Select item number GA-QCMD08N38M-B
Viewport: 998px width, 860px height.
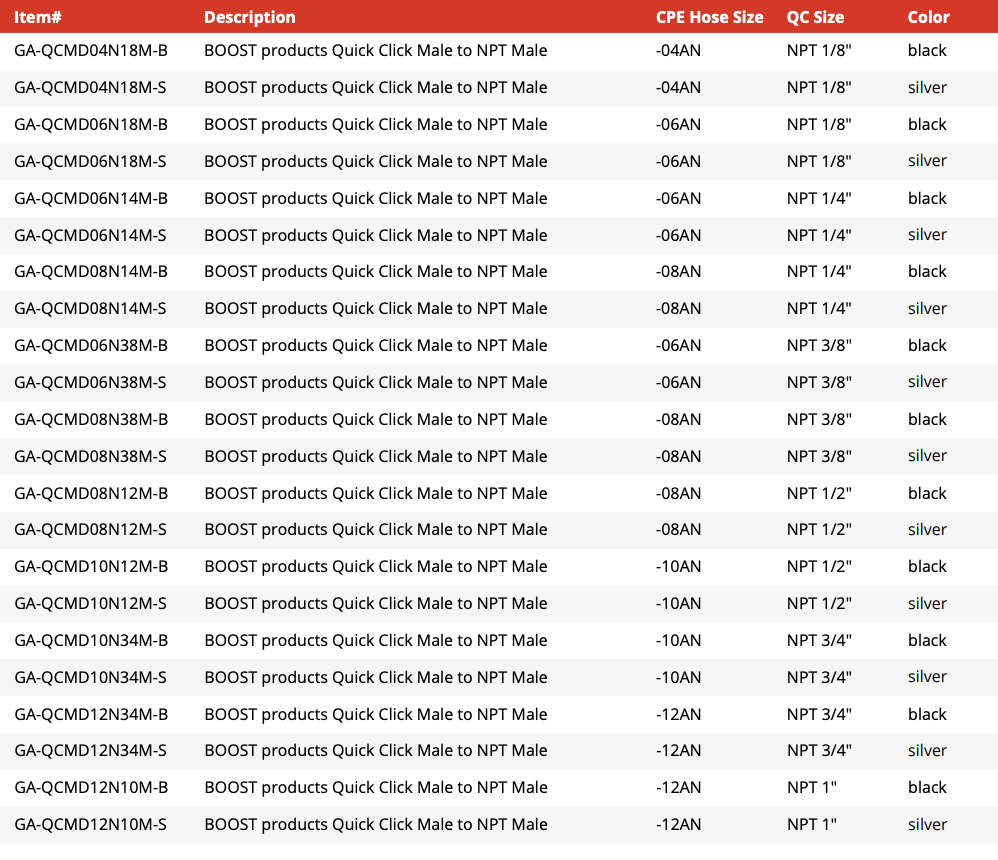(x=91, y=419)
